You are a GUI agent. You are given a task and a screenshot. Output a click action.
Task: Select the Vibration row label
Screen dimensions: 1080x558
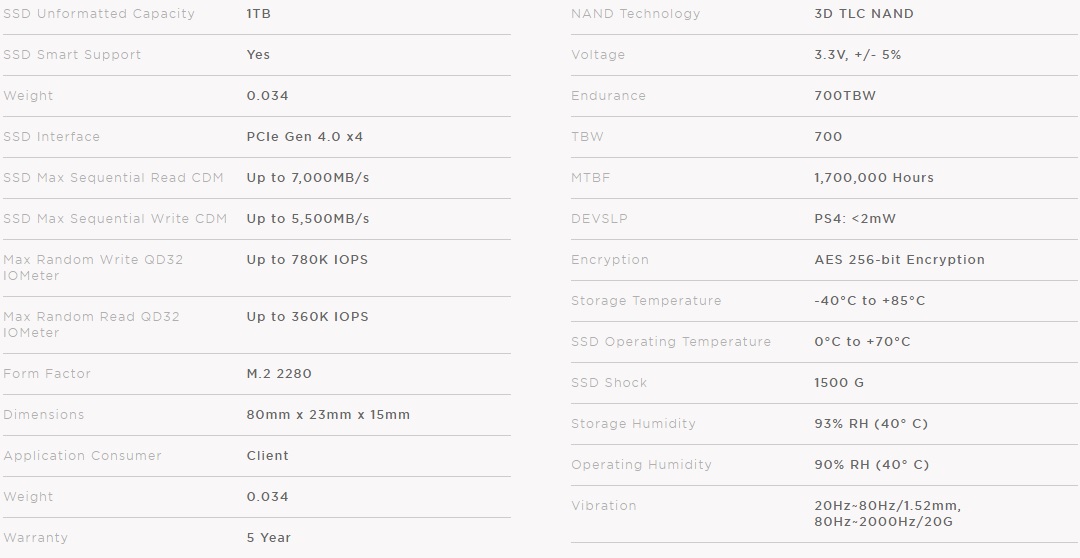(604, 506)
